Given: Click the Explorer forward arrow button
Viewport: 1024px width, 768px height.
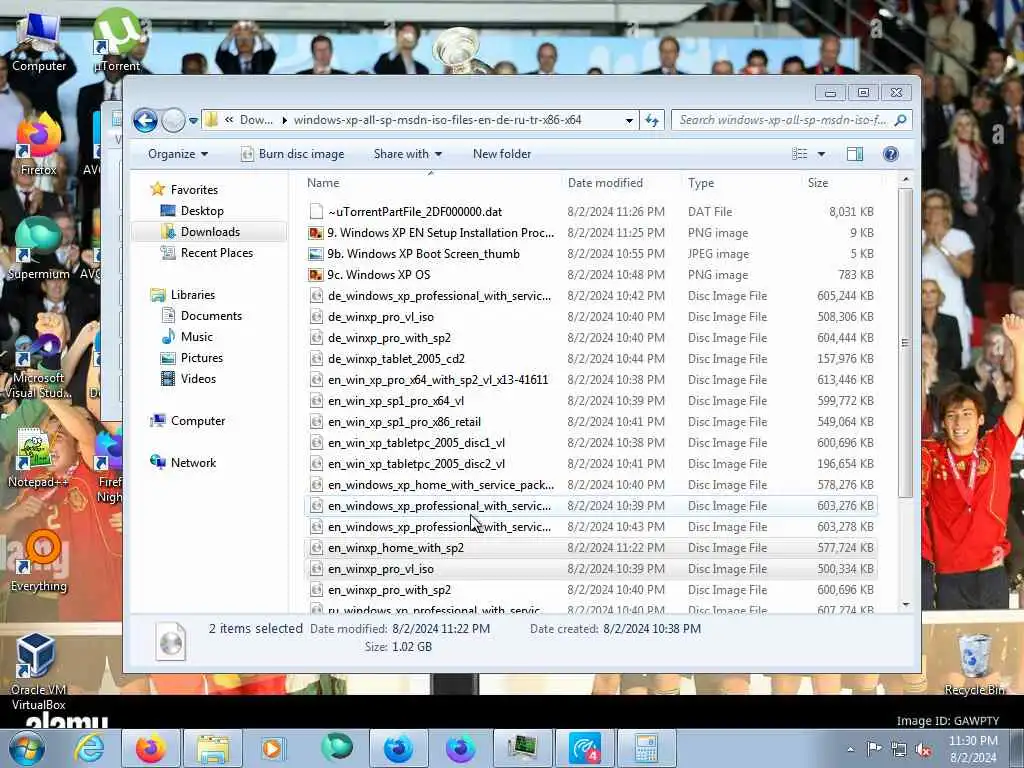Looking at the screenshot, I should 173,120.
